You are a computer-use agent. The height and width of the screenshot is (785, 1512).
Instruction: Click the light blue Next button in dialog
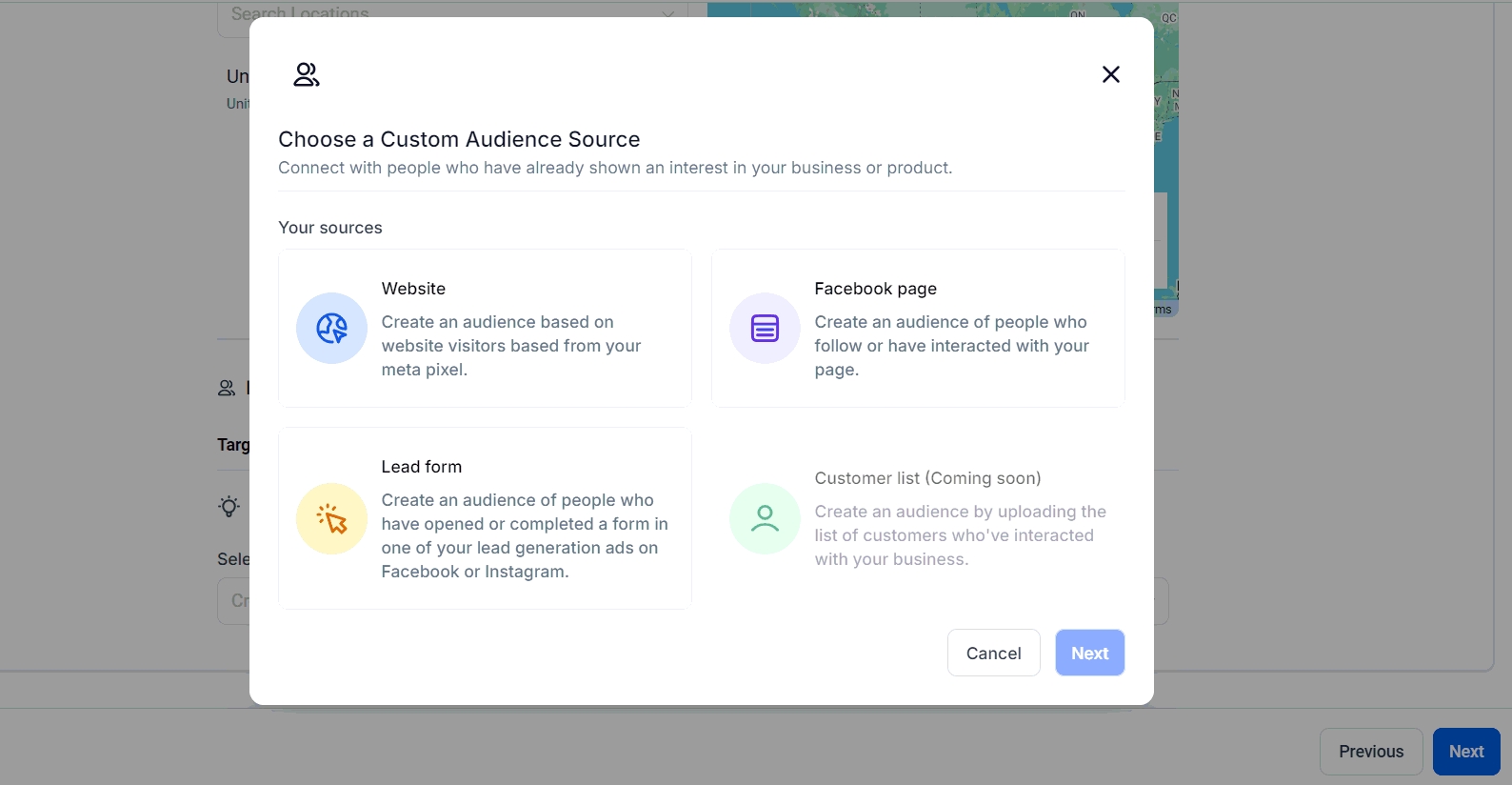(x=1089, y=654)
